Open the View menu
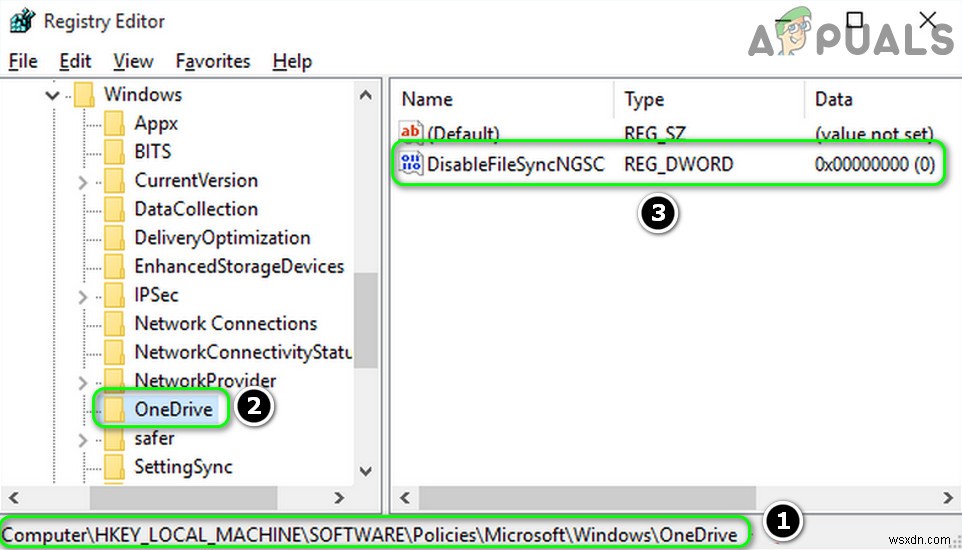Screen dimensions: 962x550 pyautogui.click(x=133, y=61)
